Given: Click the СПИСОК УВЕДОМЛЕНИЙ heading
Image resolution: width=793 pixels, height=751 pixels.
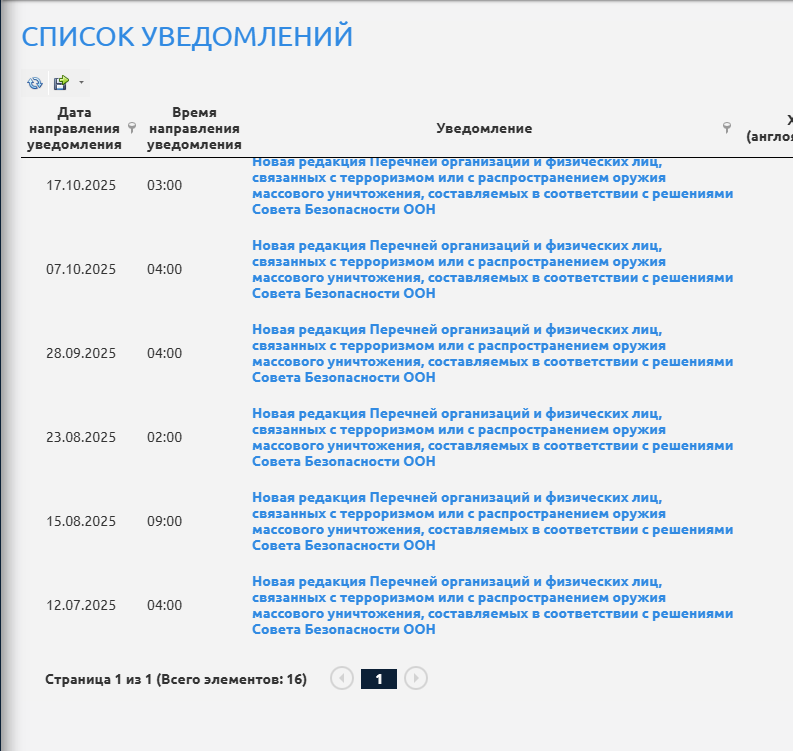Looking at the screenshot, I should [187, 36].
